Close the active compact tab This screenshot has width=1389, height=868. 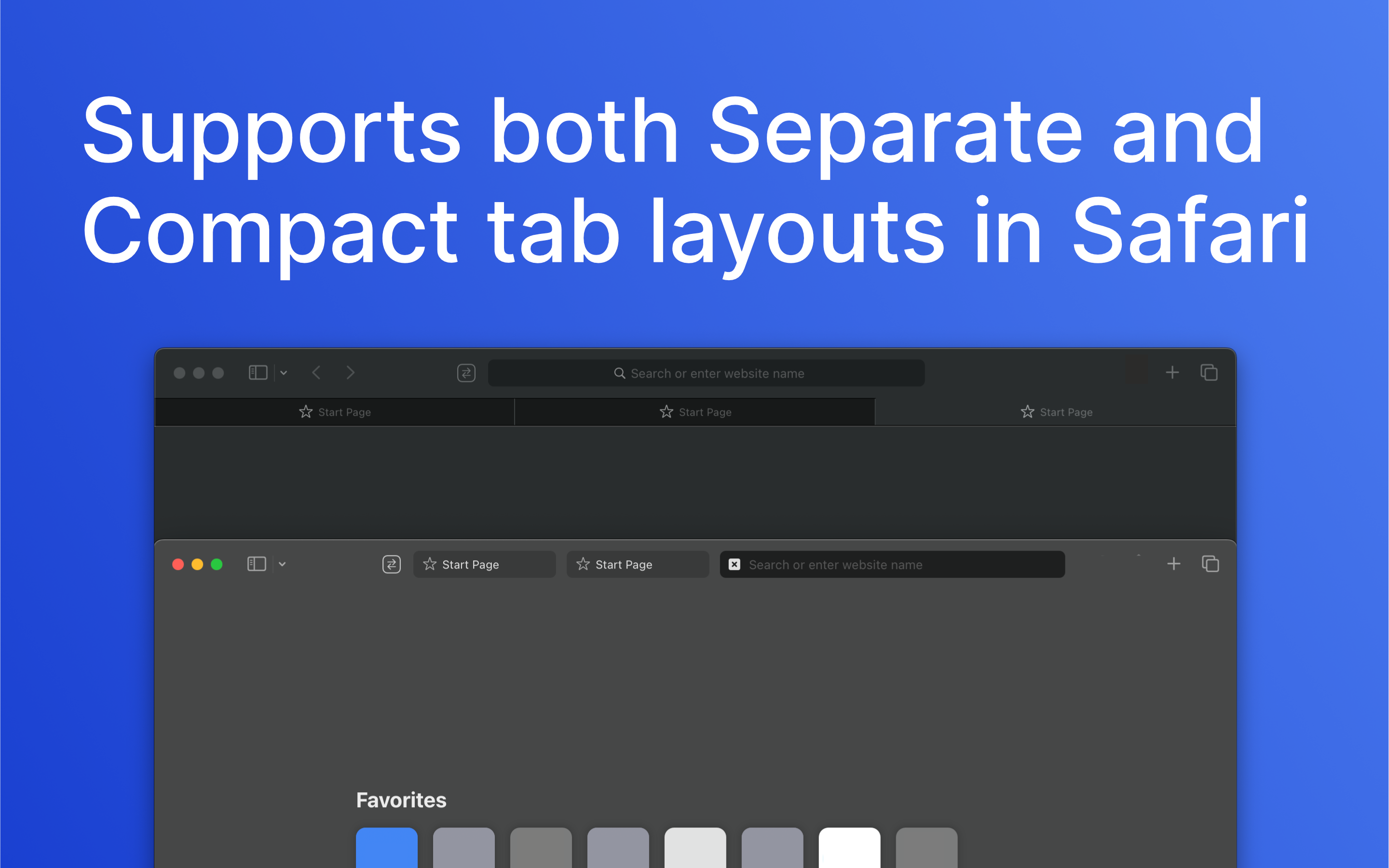734,564
